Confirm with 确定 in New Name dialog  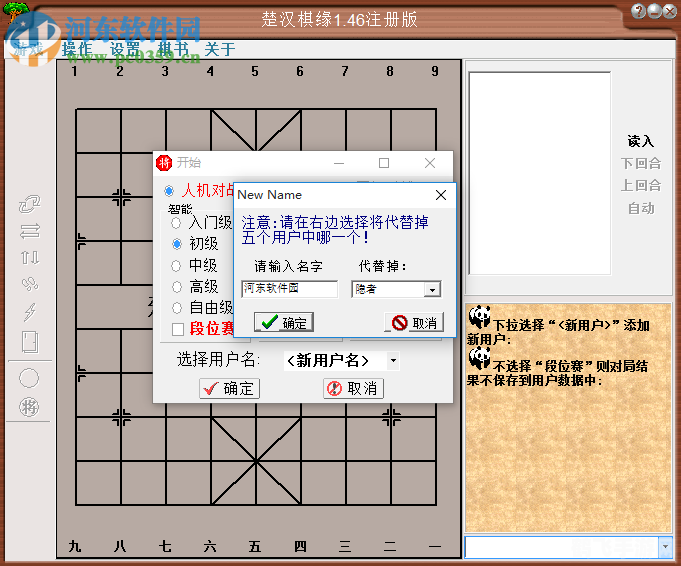coord(284,322)
